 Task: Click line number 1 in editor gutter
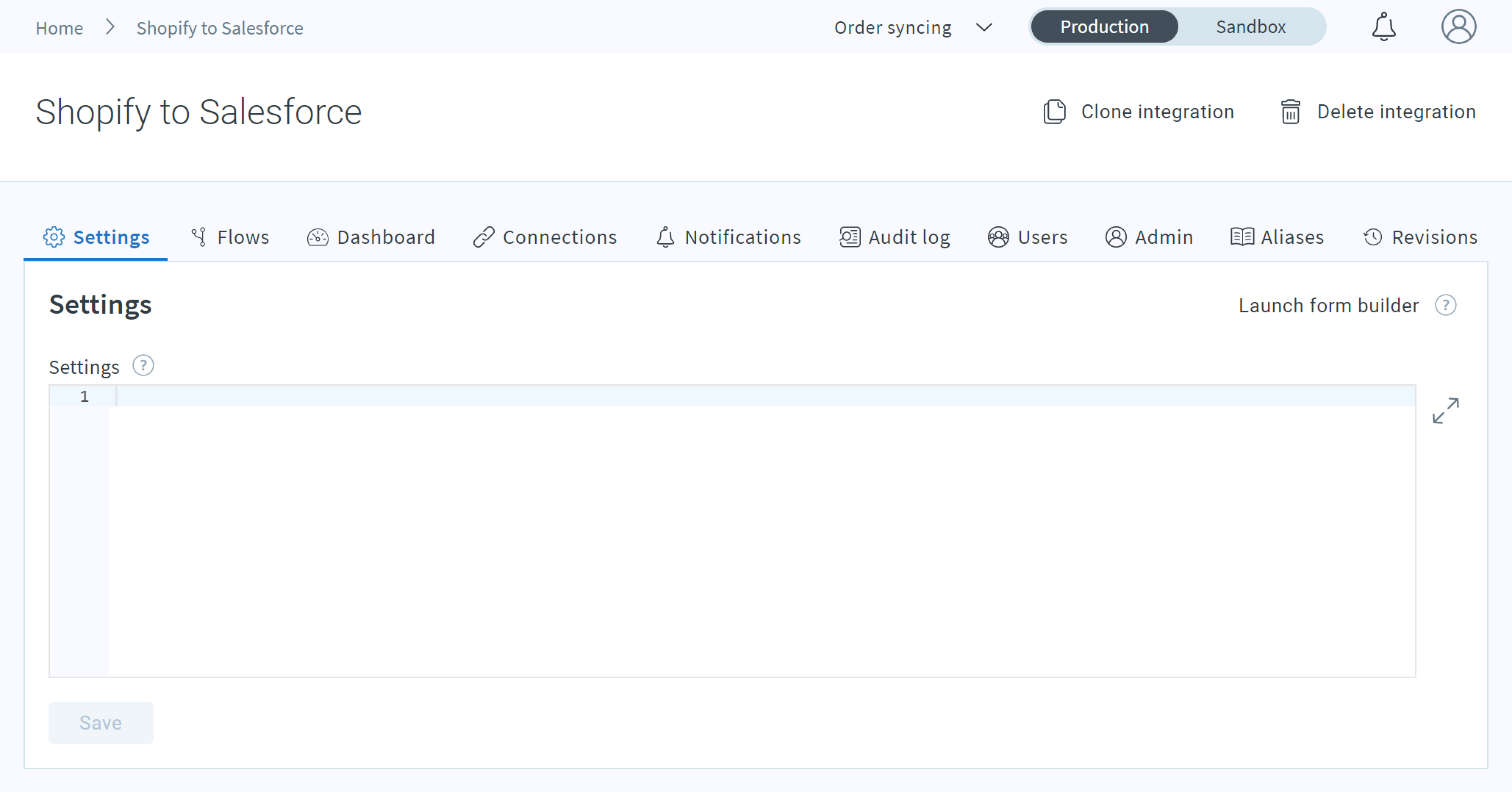(85, 396)
